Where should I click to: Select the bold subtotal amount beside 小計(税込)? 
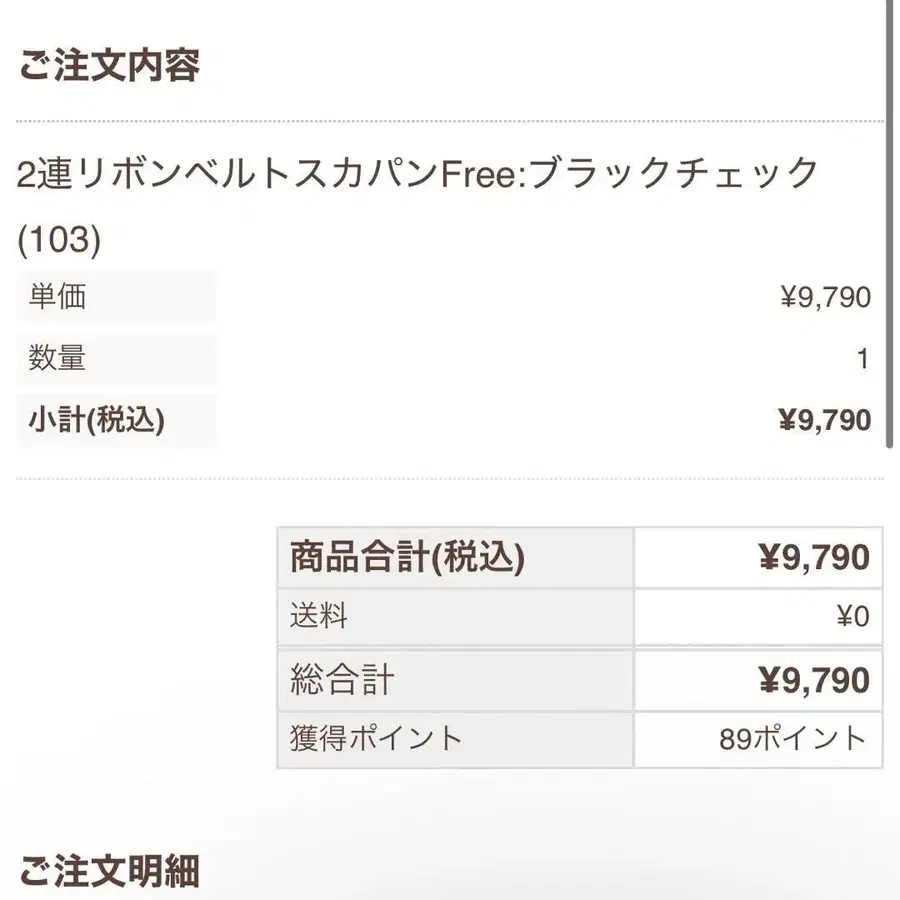point(824,421)
